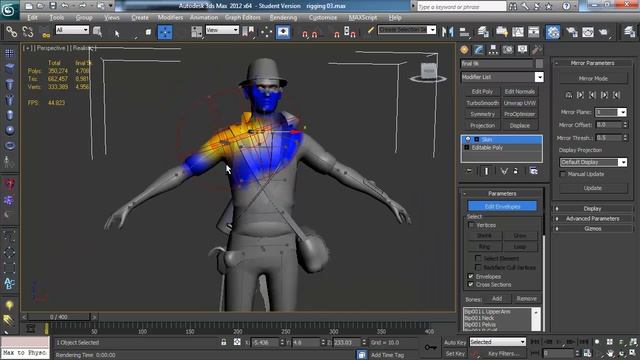640x360 pixels.
Task: Click the Mirror tool icon
Action: [447, 31]
